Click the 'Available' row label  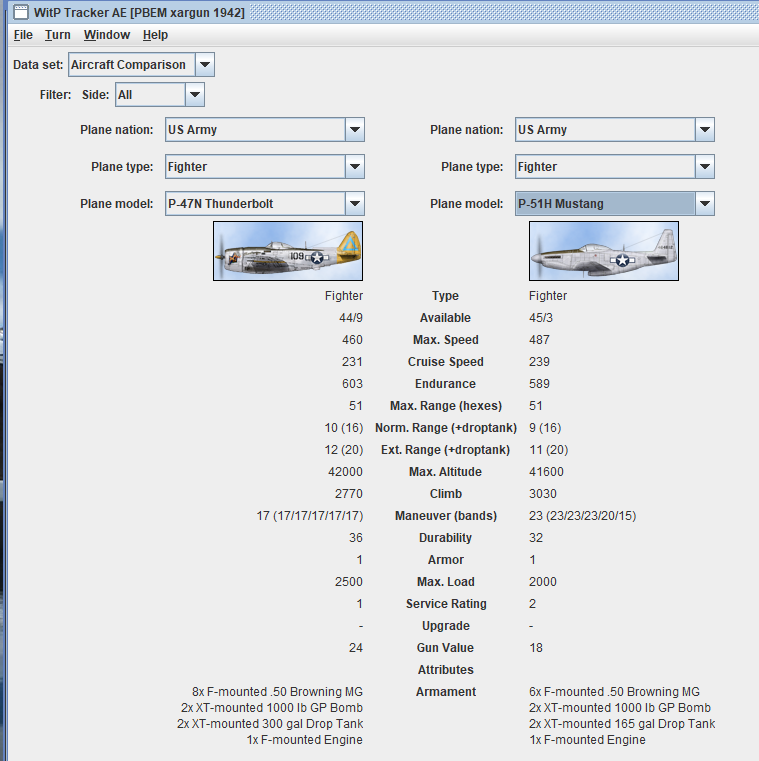point(446,317)
